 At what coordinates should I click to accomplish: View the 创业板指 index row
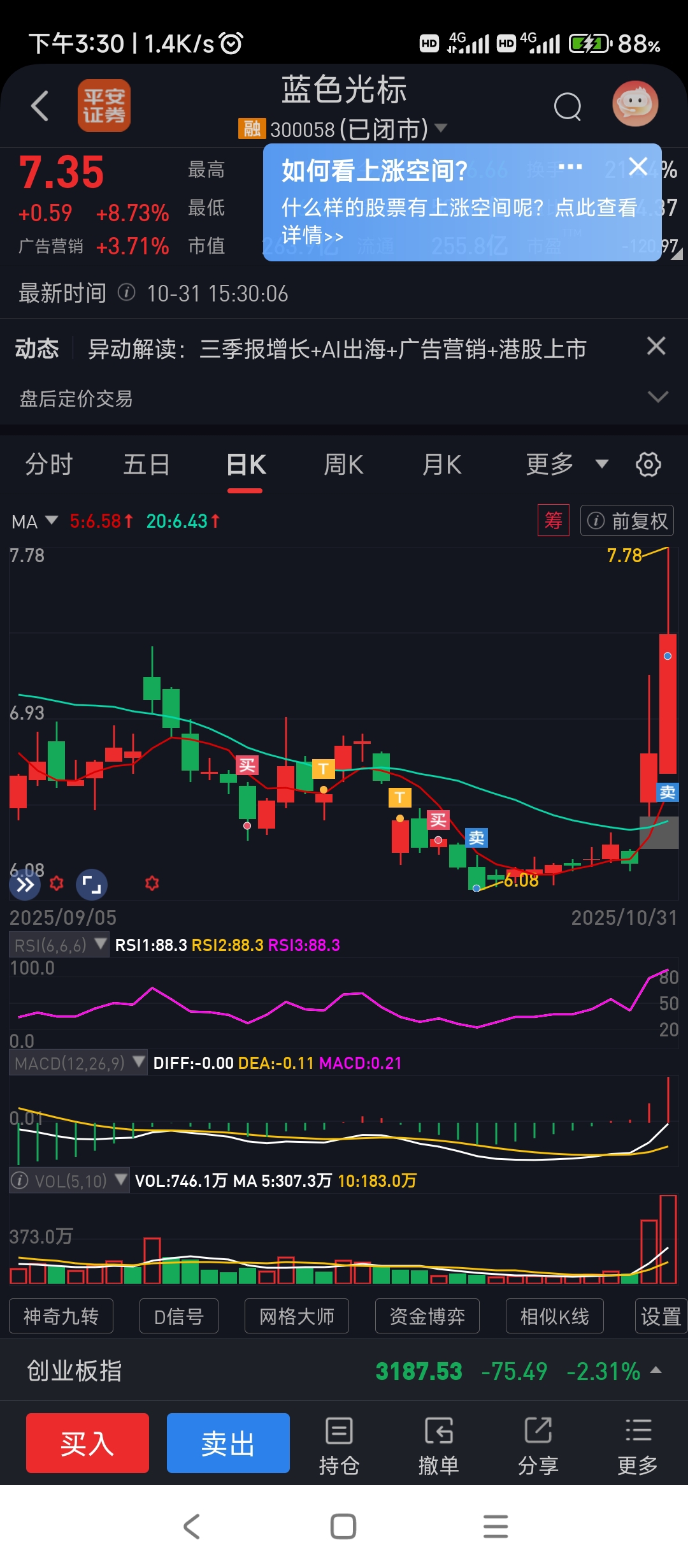344,1370
